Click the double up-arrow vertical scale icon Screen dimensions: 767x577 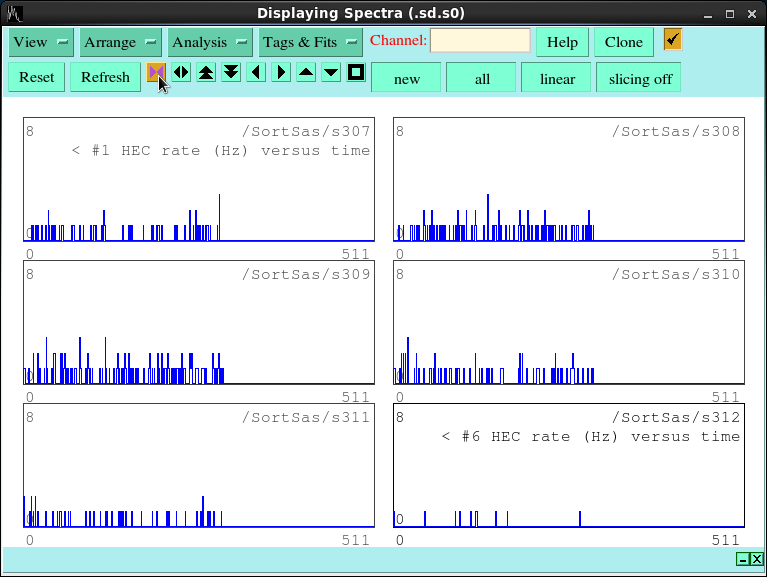(206, 73)
